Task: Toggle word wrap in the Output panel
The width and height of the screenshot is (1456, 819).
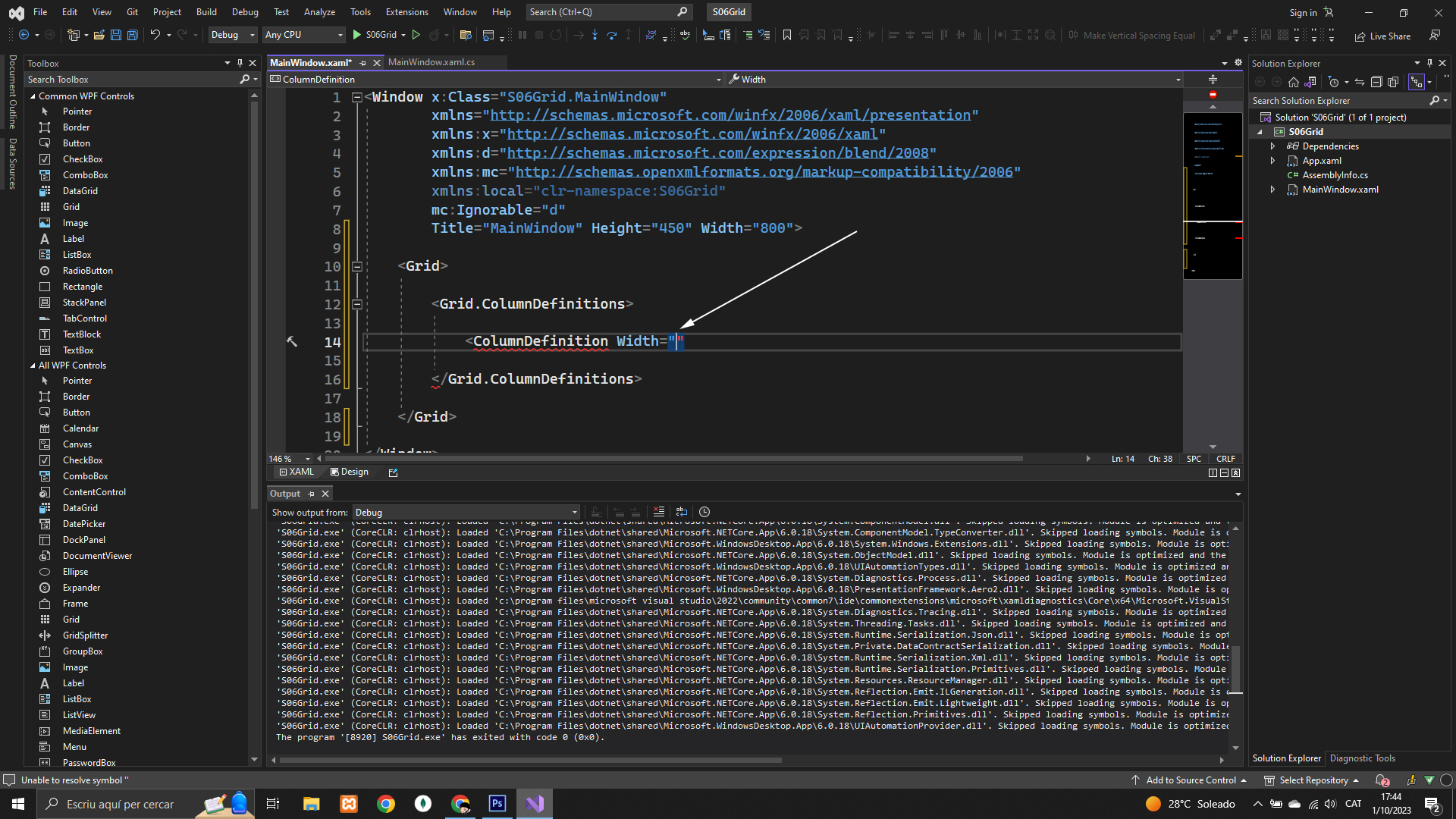Action: 682,512
